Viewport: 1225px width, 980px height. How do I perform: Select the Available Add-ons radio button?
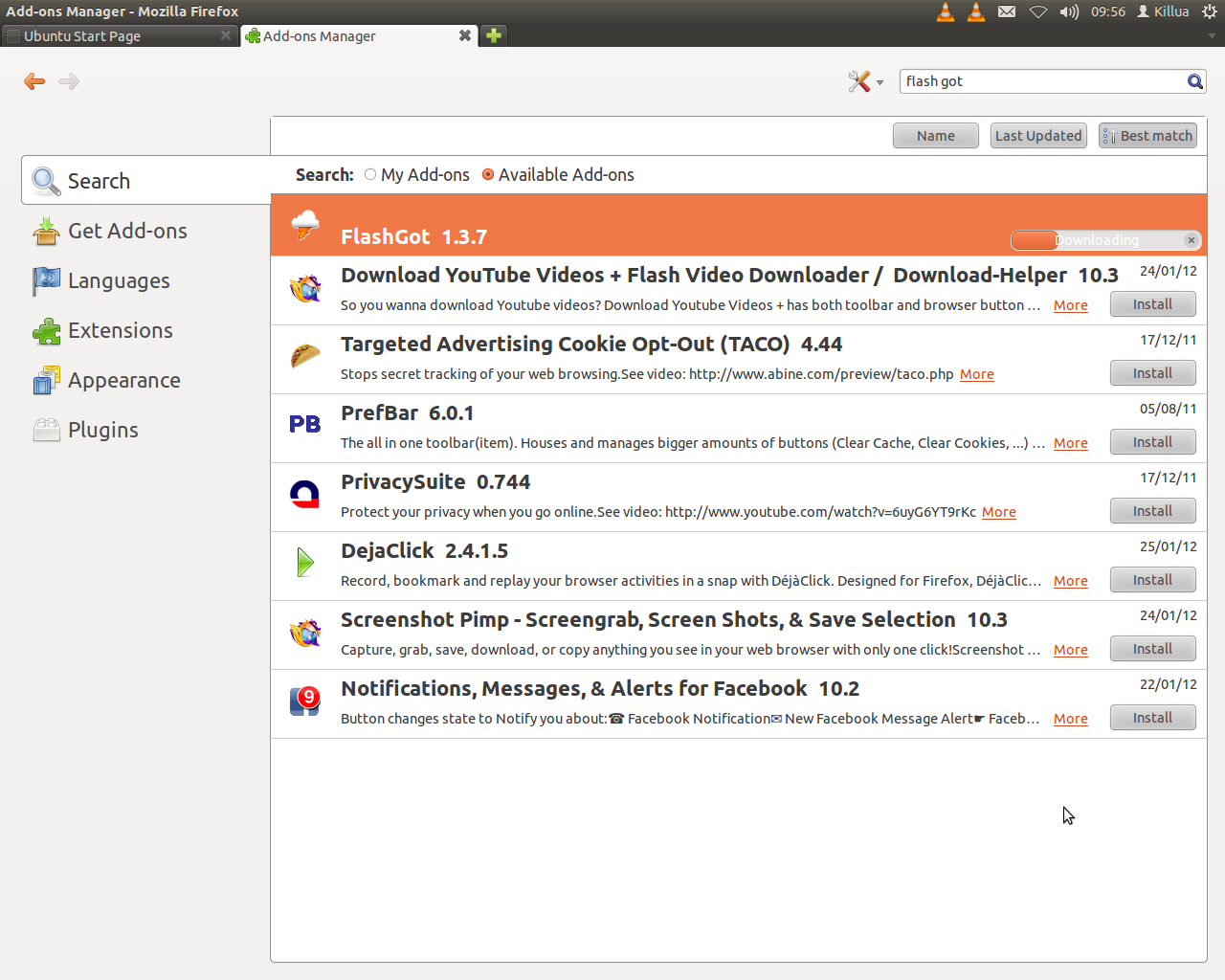coord(488,174)
